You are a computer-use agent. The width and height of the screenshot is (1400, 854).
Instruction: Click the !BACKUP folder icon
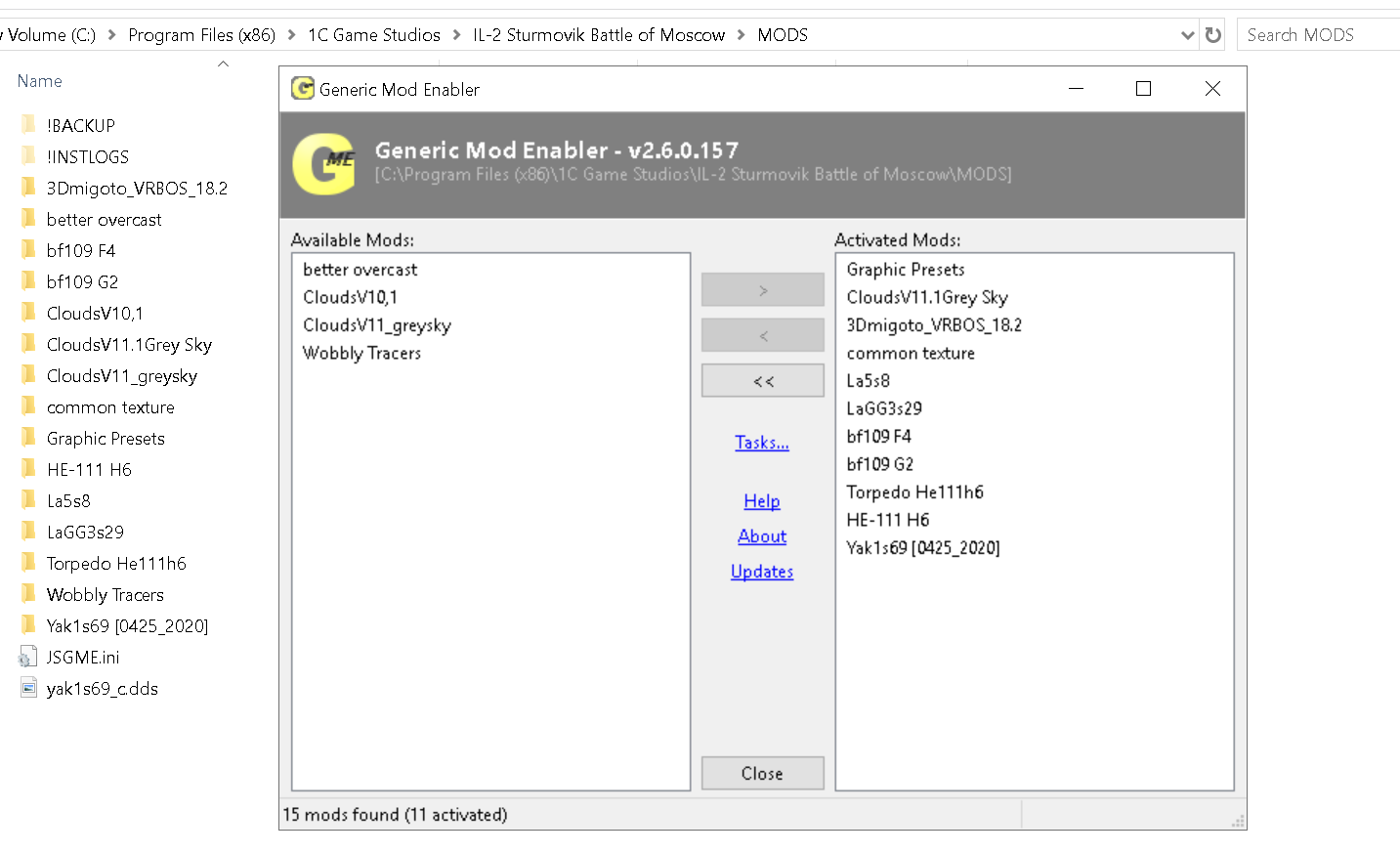click(x=28, y=125)
